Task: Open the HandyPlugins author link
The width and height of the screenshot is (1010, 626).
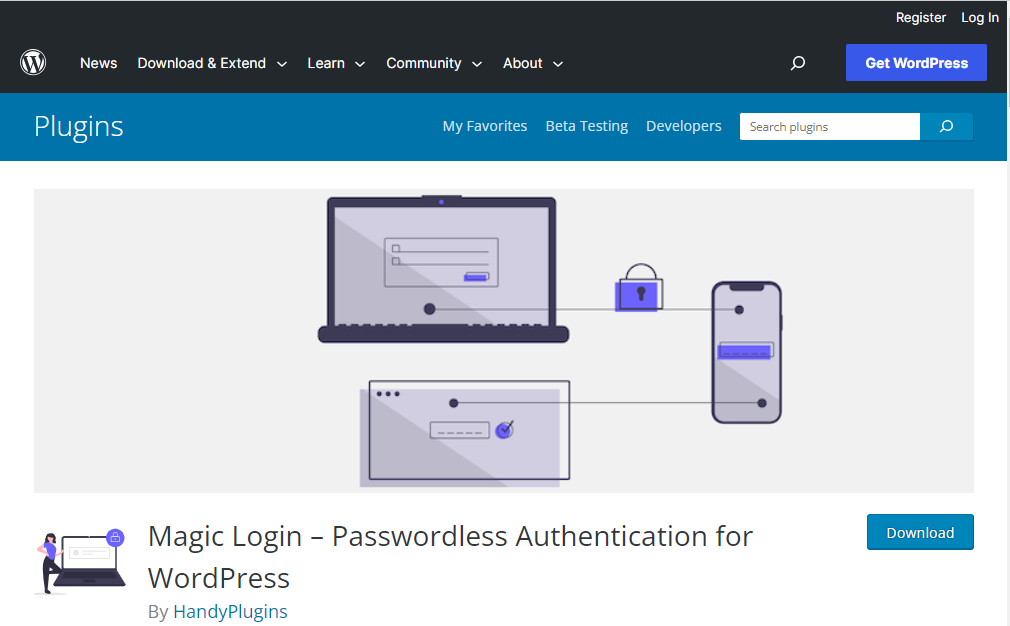Action: pos(230,611)
